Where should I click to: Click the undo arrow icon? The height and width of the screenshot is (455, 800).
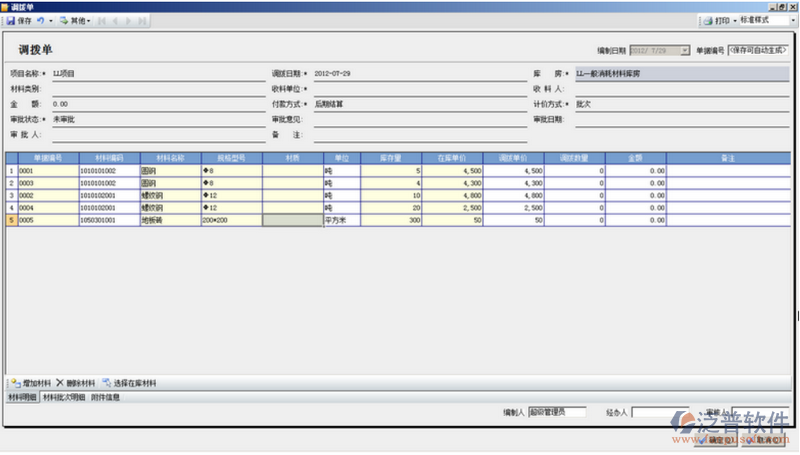[40, 20]
